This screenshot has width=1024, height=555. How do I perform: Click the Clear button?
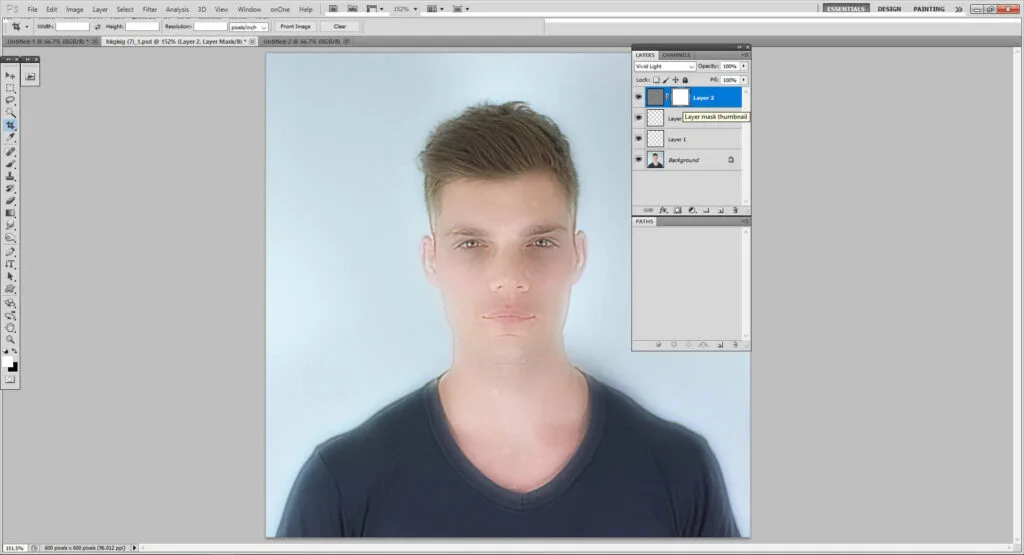(x=340, y=27)
